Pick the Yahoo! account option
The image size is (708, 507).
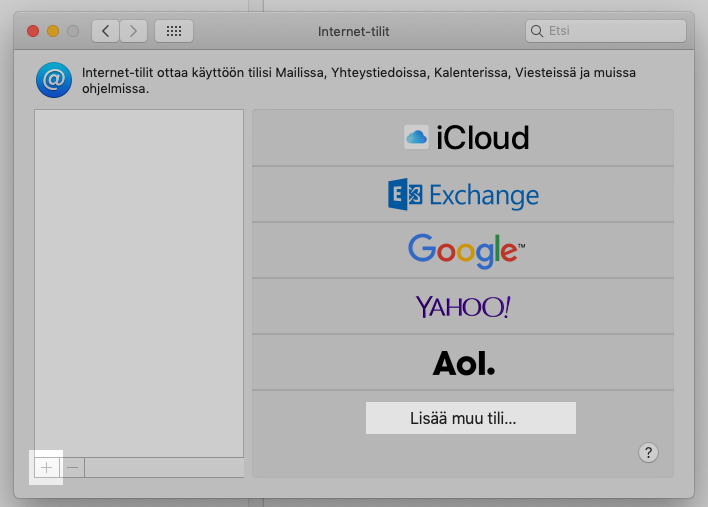(463, 306)
